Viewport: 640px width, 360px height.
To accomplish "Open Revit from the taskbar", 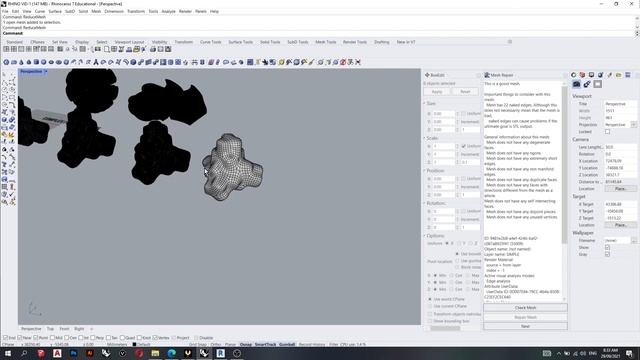I will coord(220,353).
